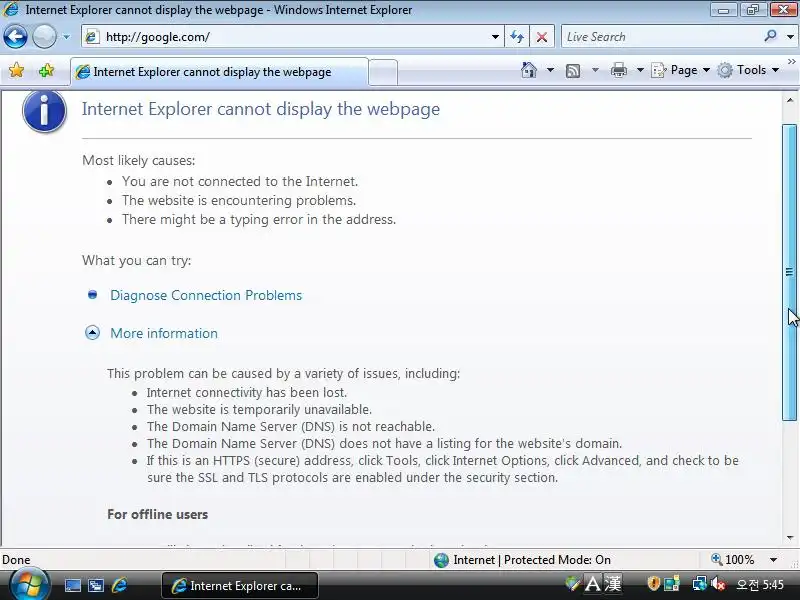Expand the Feeds dropdown arrow
Screen dimensions: 800x600
pos(595,70)
